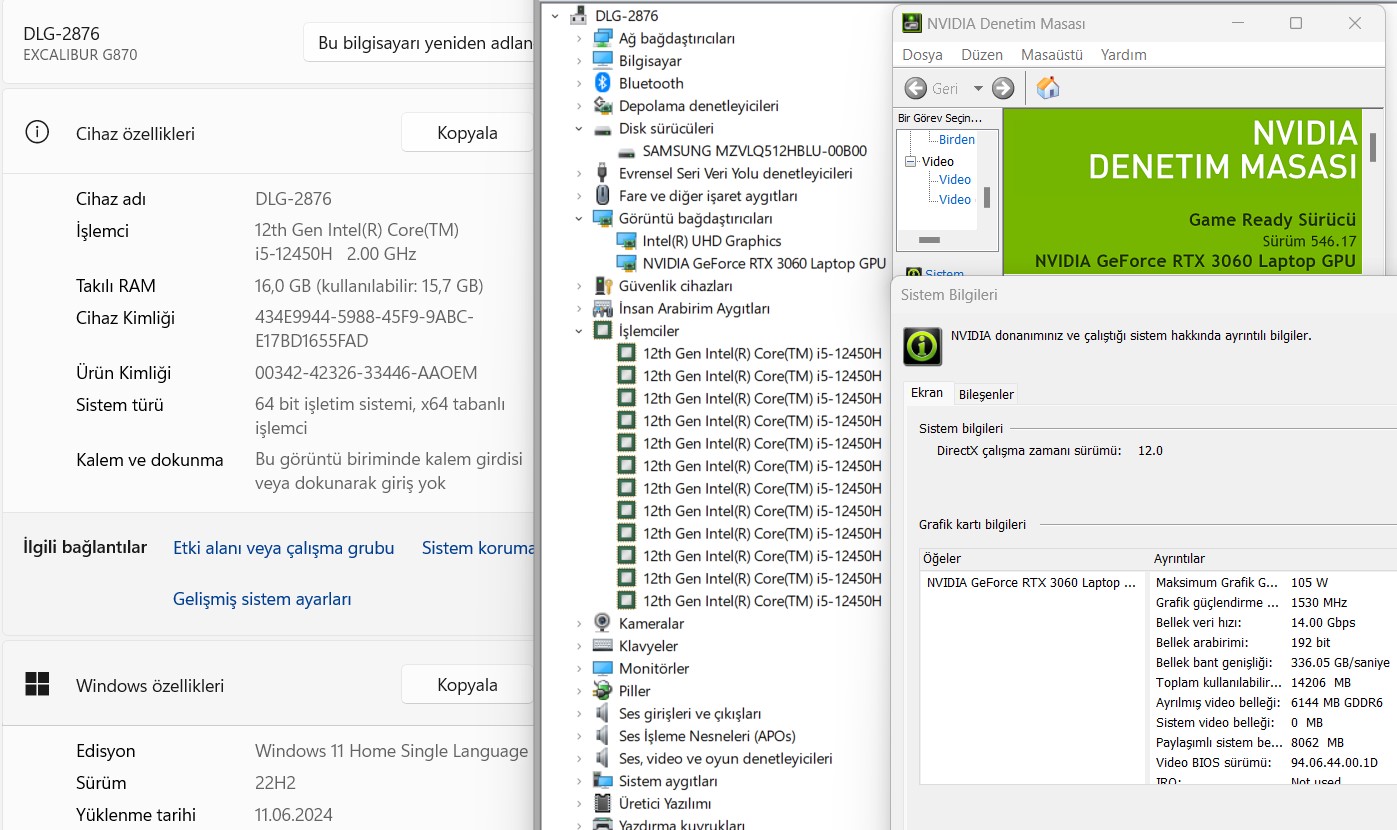Click the Video BIOS sürümü value 94.06.44.00.1D

(x=1334, y=763)
